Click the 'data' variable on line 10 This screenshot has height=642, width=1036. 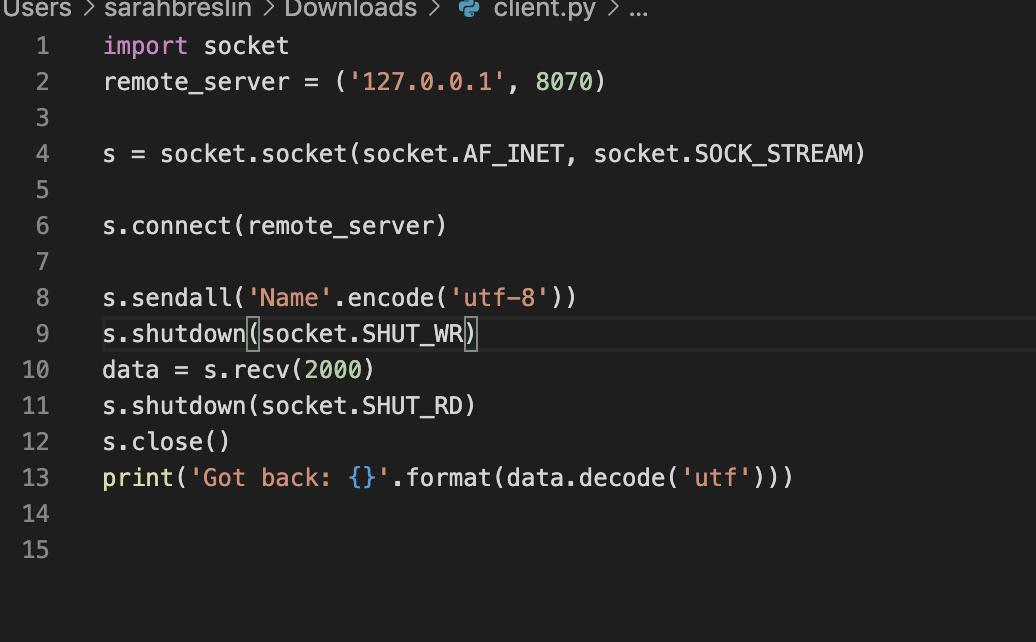tap(131, 370)
